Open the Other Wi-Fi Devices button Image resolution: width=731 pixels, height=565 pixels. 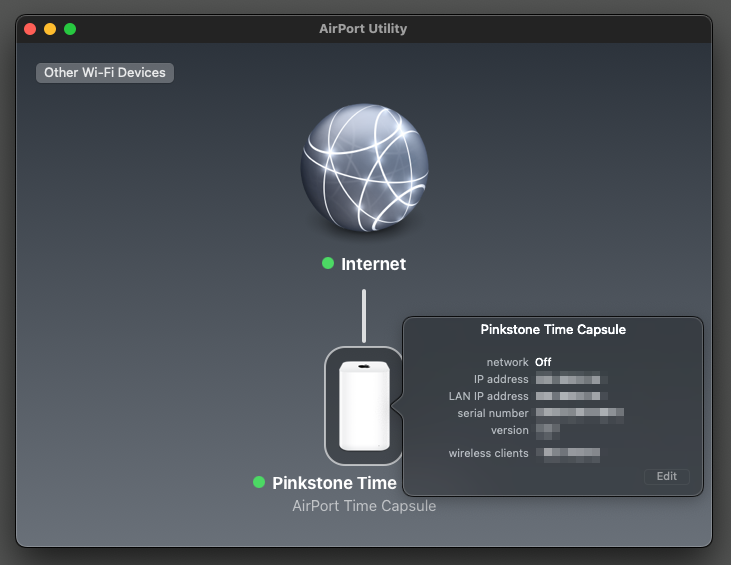point(105,73)
